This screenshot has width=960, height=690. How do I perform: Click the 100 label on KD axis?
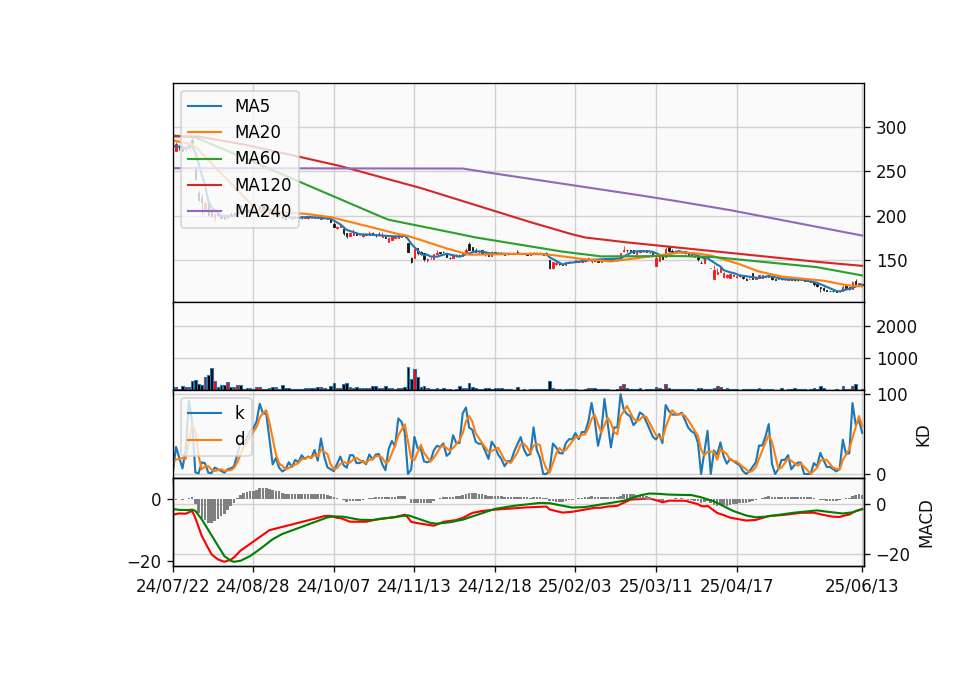coord(891,395)
